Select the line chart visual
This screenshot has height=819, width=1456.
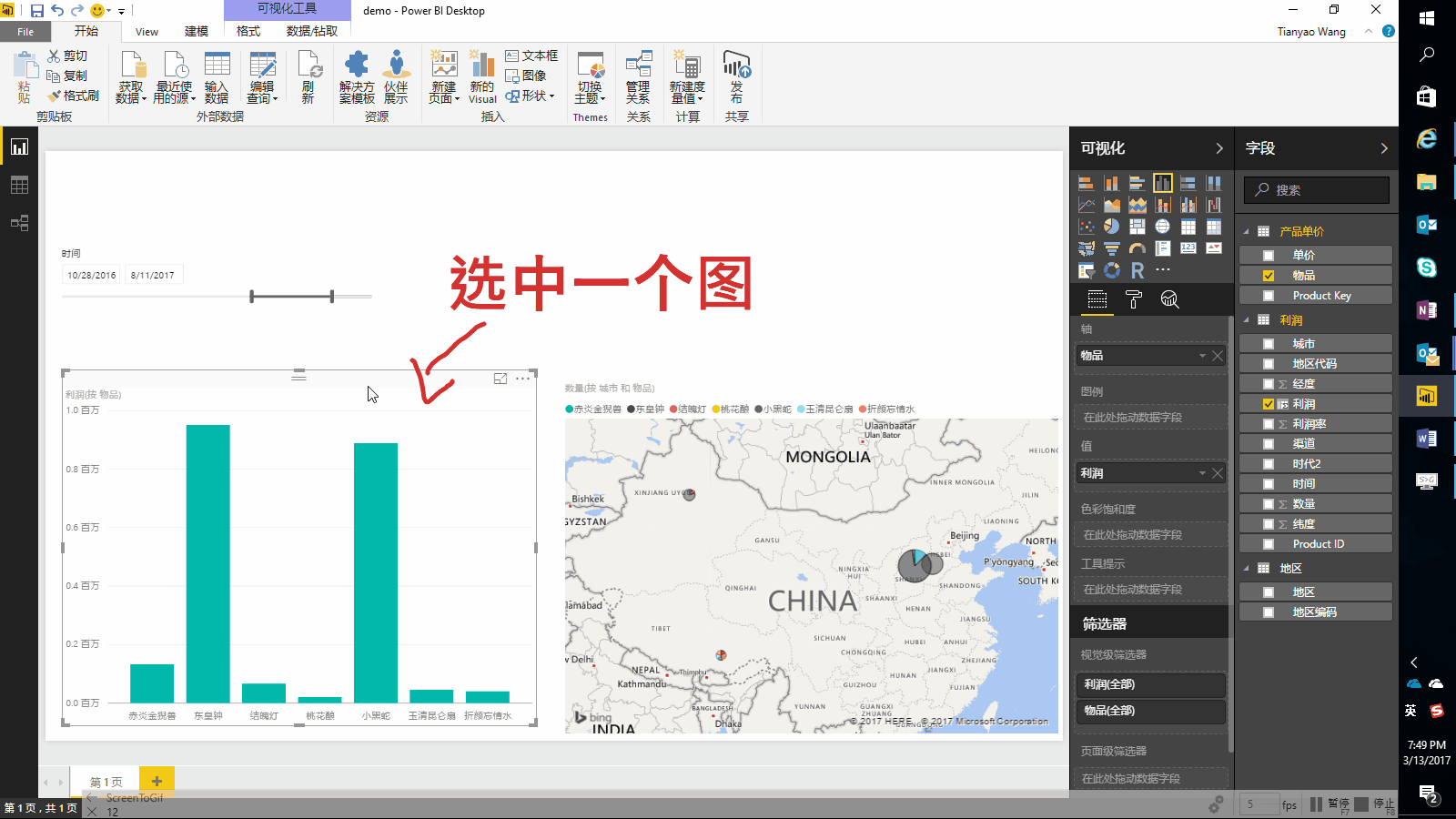pos(1086,205)
